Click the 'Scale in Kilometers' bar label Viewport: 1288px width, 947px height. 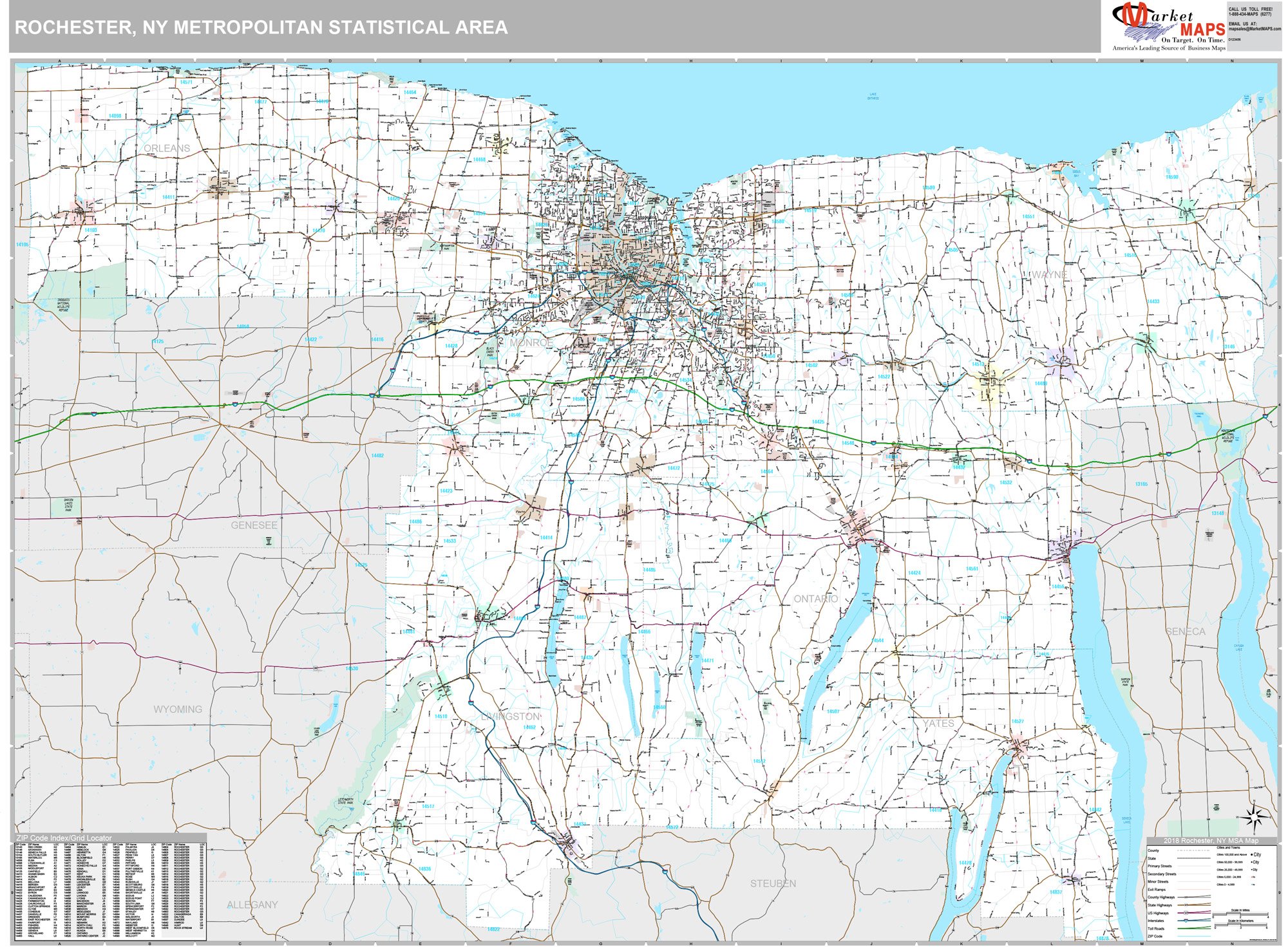[x=1240, y=921]
